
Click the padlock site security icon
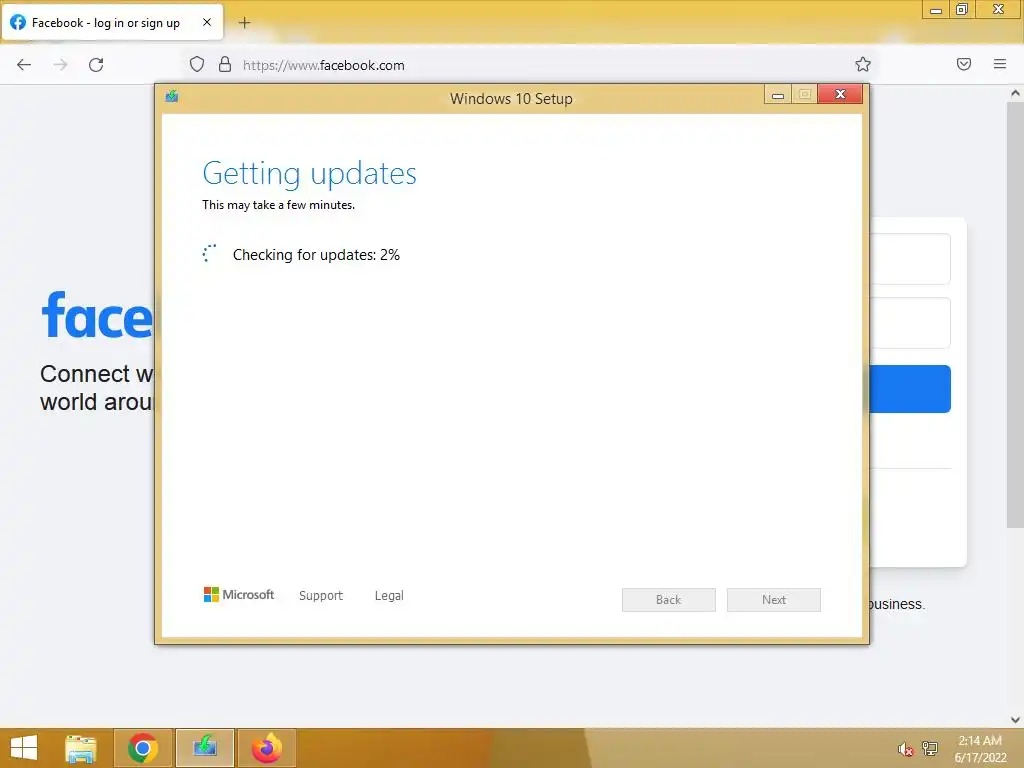pos(225,64)
